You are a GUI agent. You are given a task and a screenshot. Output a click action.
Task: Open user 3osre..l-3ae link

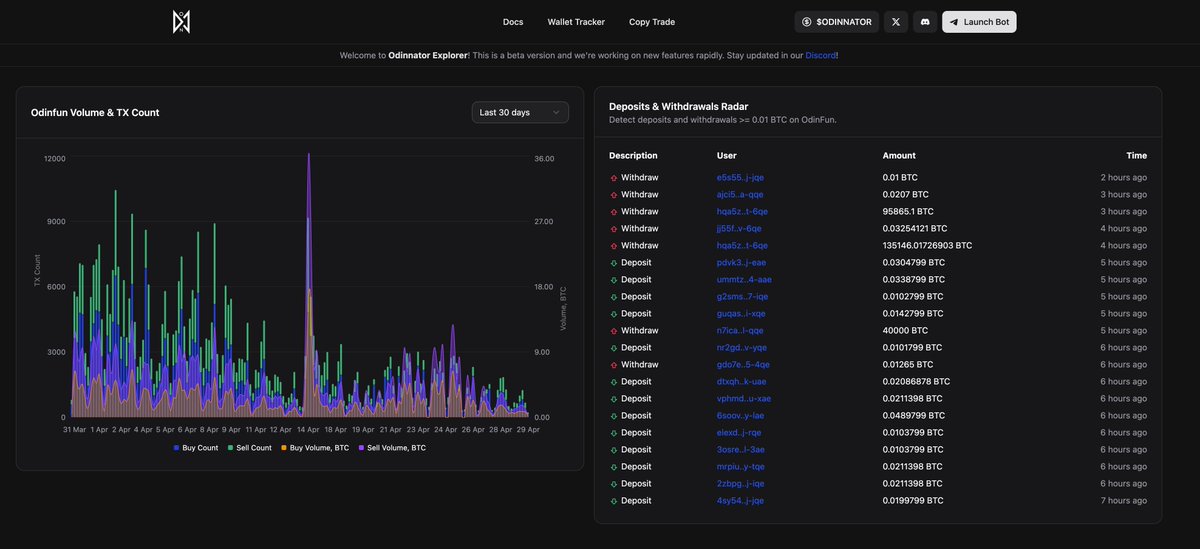click(741, 450)
